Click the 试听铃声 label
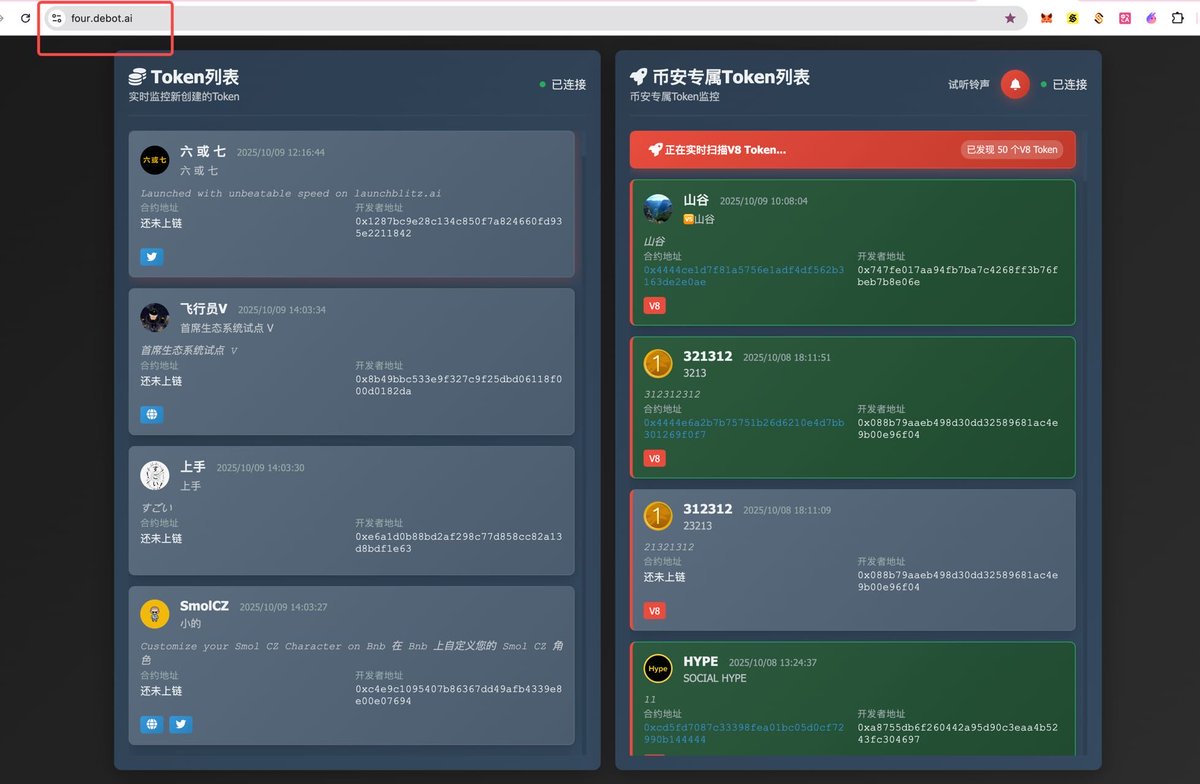The height and width of the screenshot is (784, 1200). [x=969, y=84]
